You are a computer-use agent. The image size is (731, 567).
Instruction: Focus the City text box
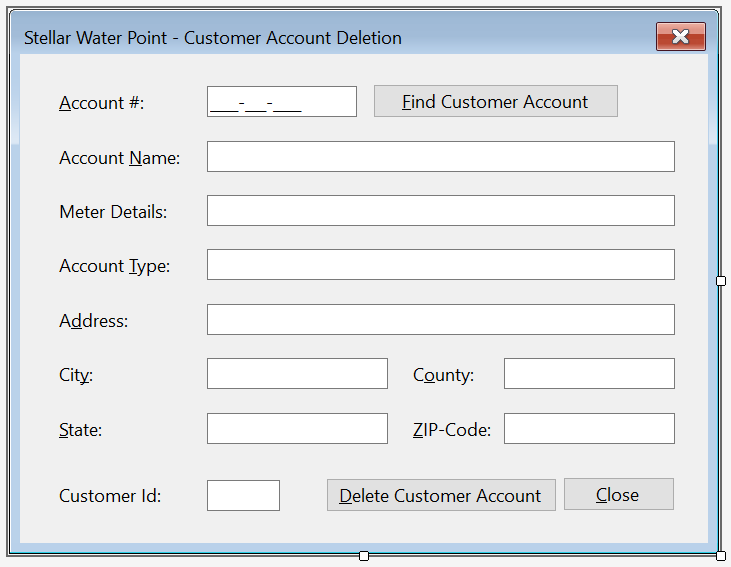(x=297, y=373)
